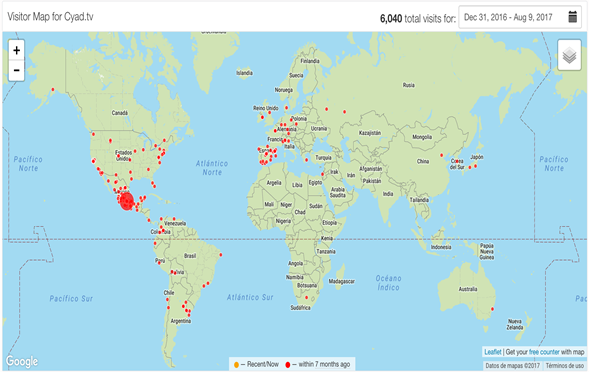This screenshot has width=589, height=372.
Task: Open the map layers switcher
Action: click(x=569, y=55)
